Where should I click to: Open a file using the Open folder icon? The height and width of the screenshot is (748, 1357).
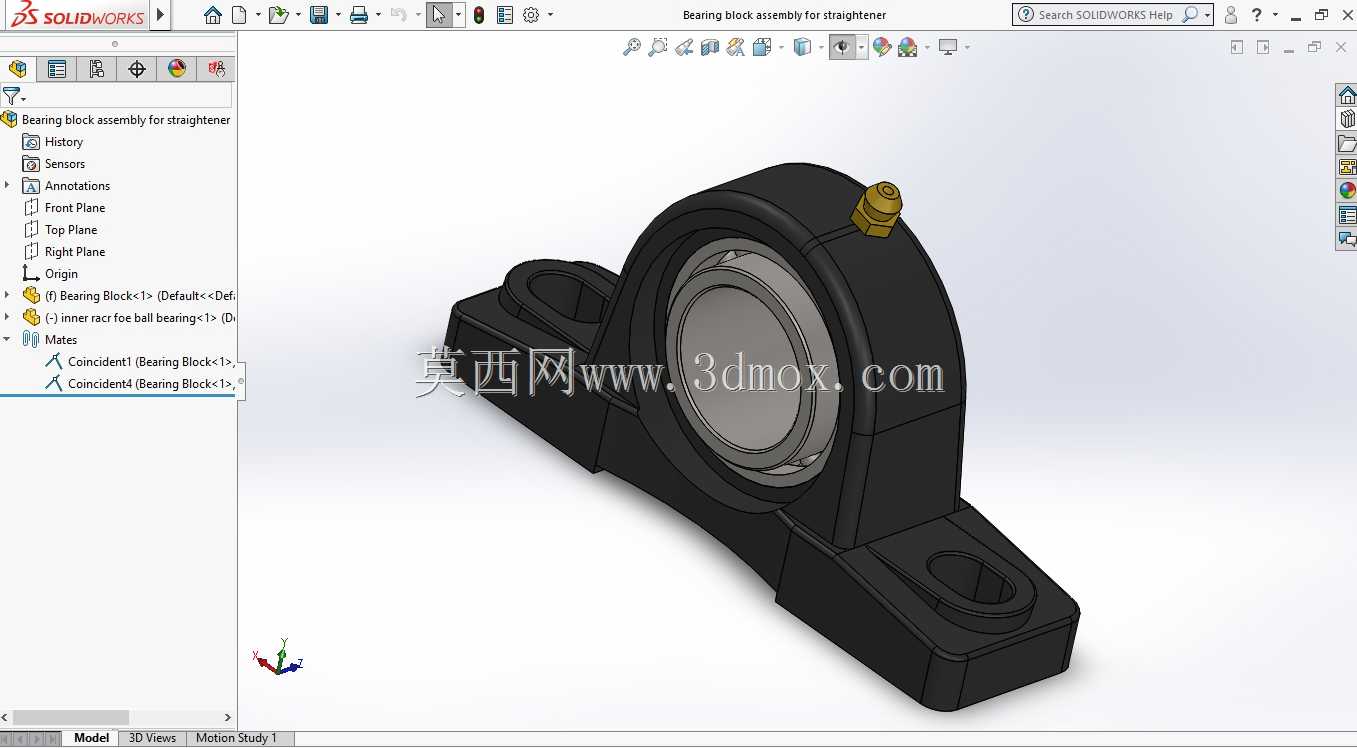[279, 15]
